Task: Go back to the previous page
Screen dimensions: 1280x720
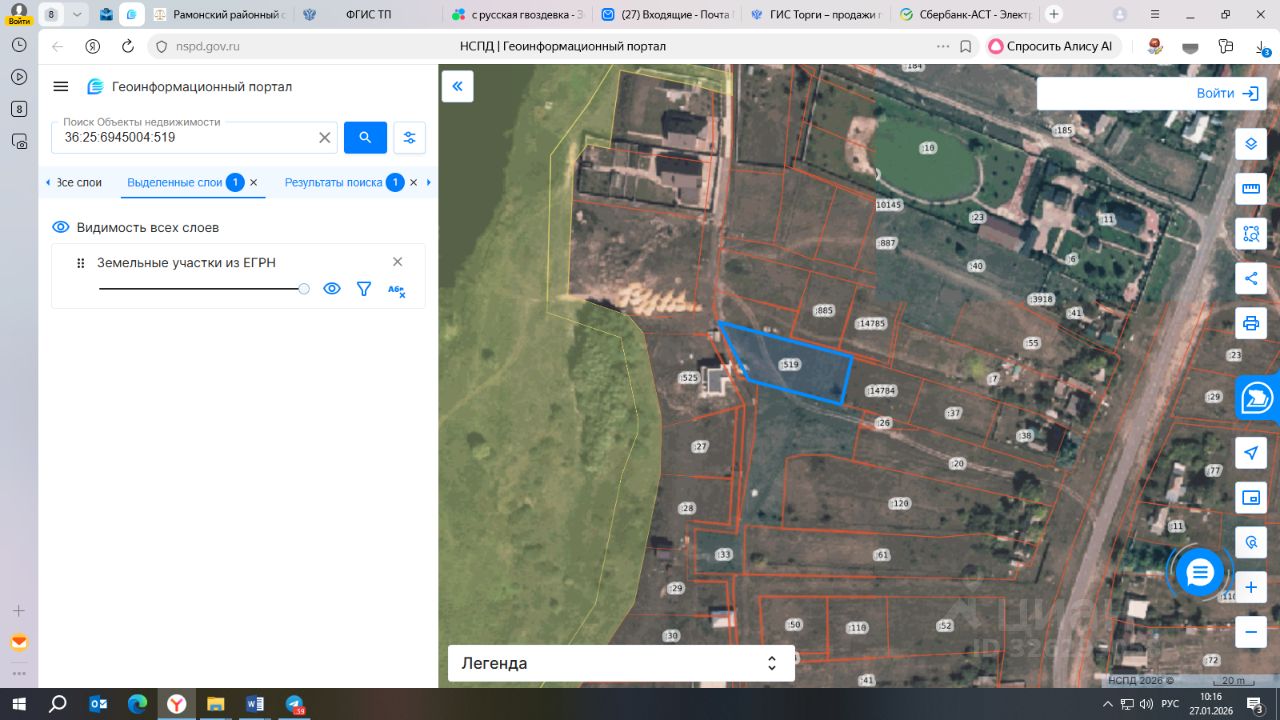Action: click(x=57, y=46)
